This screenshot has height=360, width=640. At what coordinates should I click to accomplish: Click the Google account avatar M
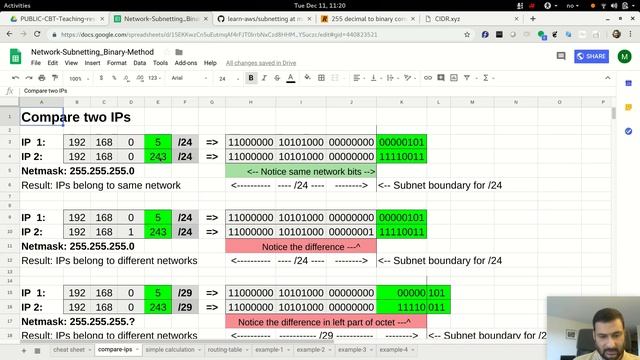pos(624,56)
